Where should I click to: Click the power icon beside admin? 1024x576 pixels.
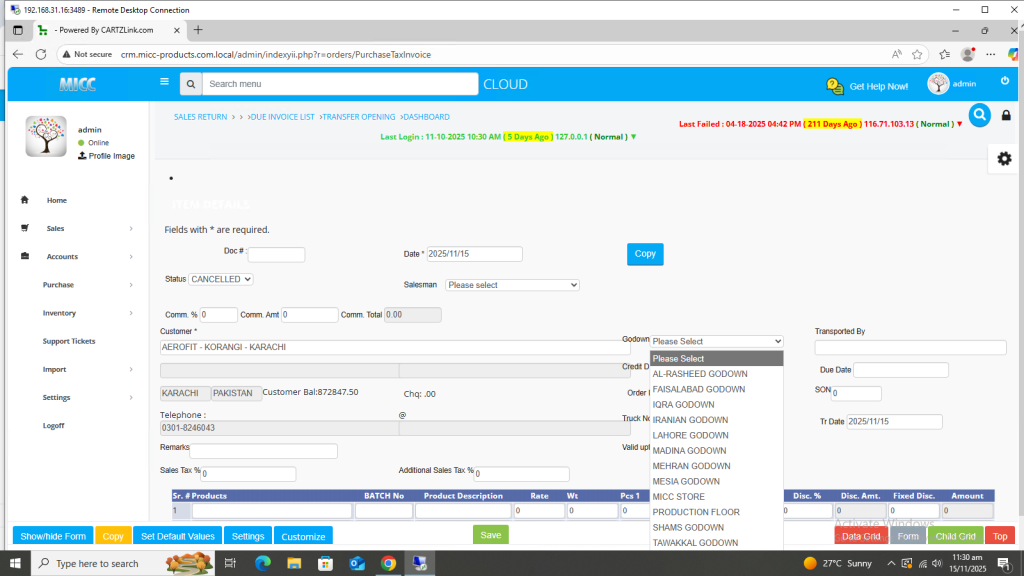1005,81
